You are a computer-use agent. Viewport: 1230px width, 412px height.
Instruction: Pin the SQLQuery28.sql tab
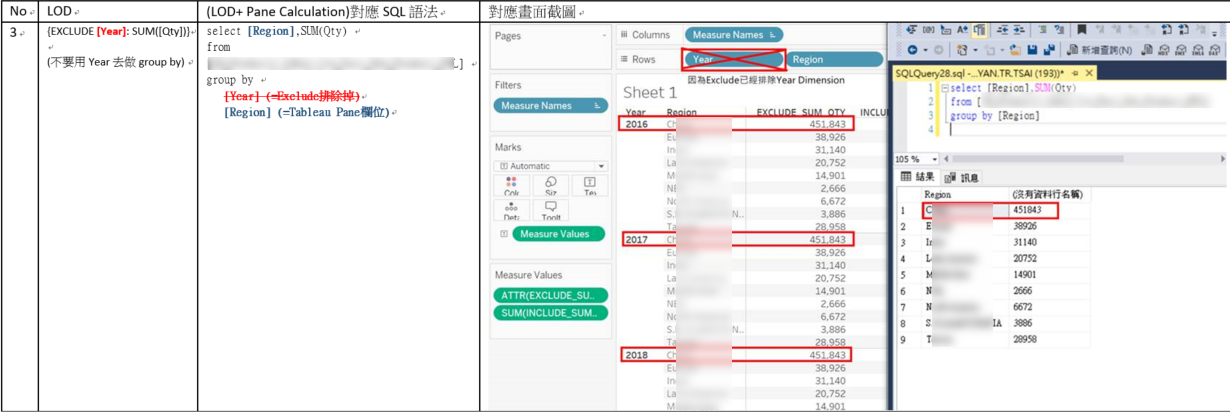click(1074, 73)
